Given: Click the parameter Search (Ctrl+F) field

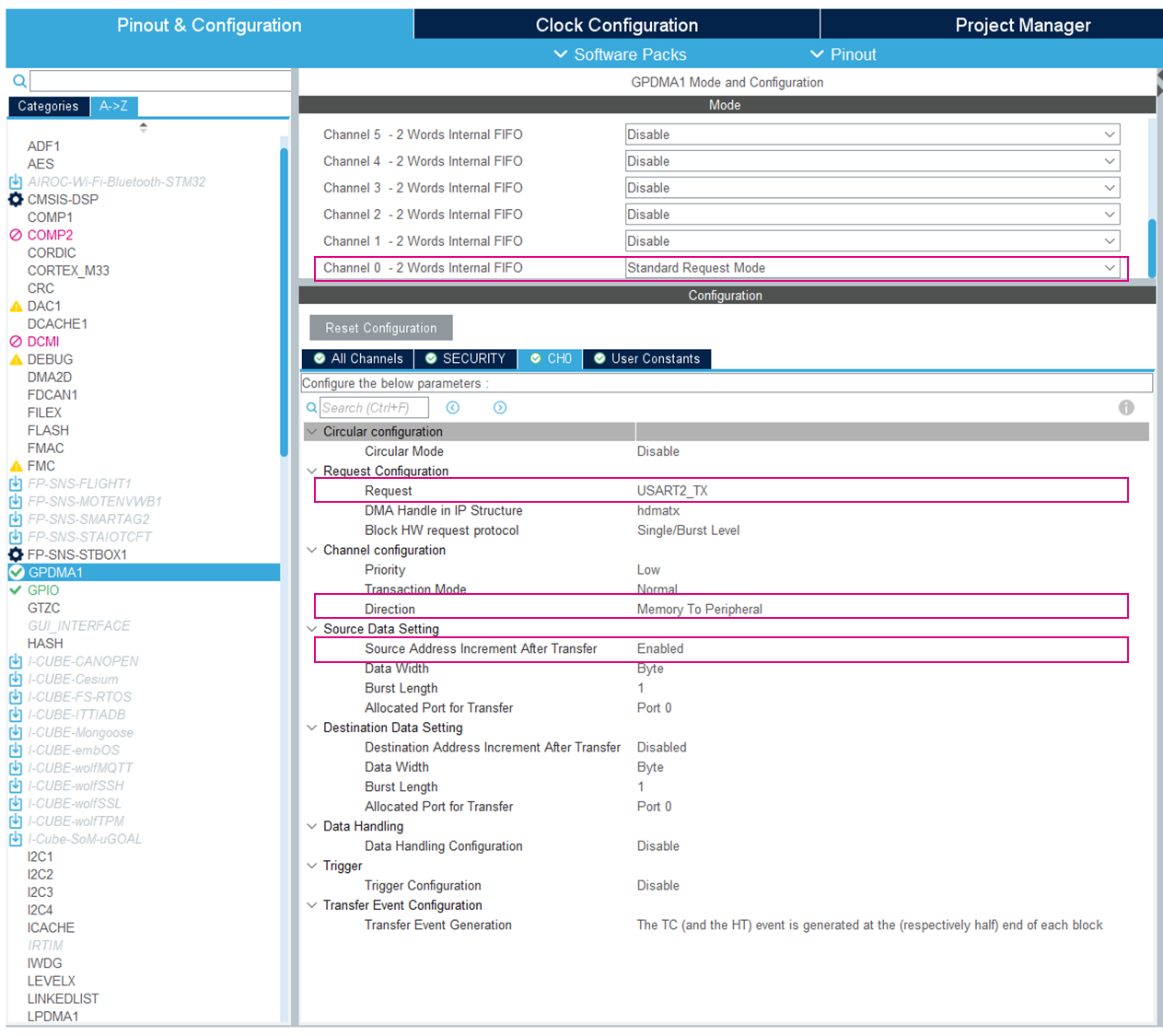Looking at the screenshot, I should [x=374, y=407].
